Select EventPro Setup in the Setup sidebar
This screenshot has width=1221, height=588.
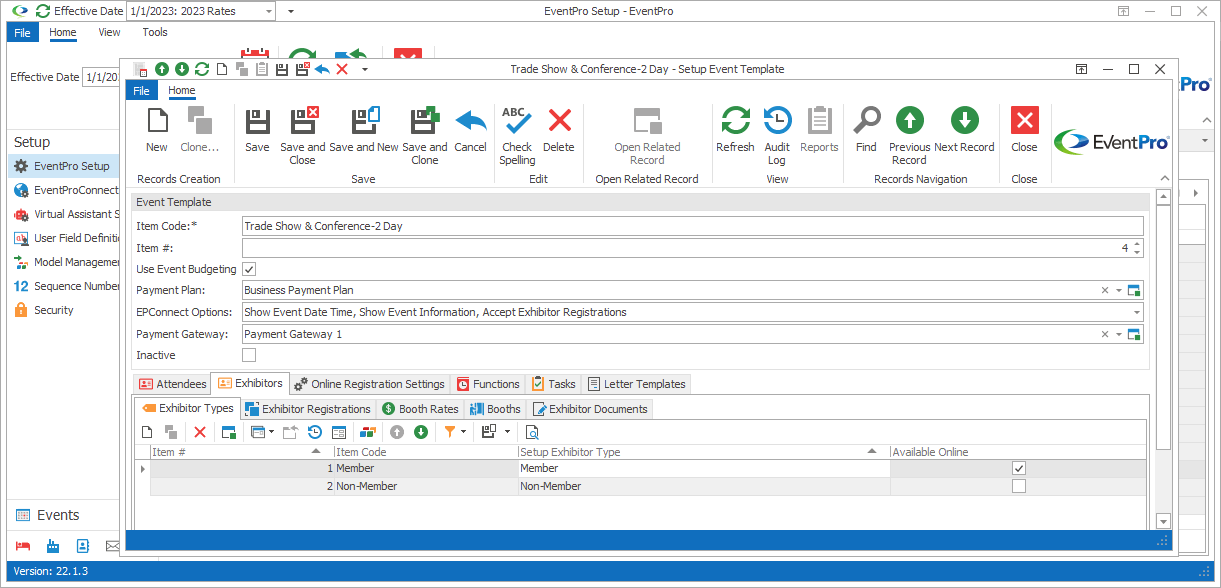63,166
